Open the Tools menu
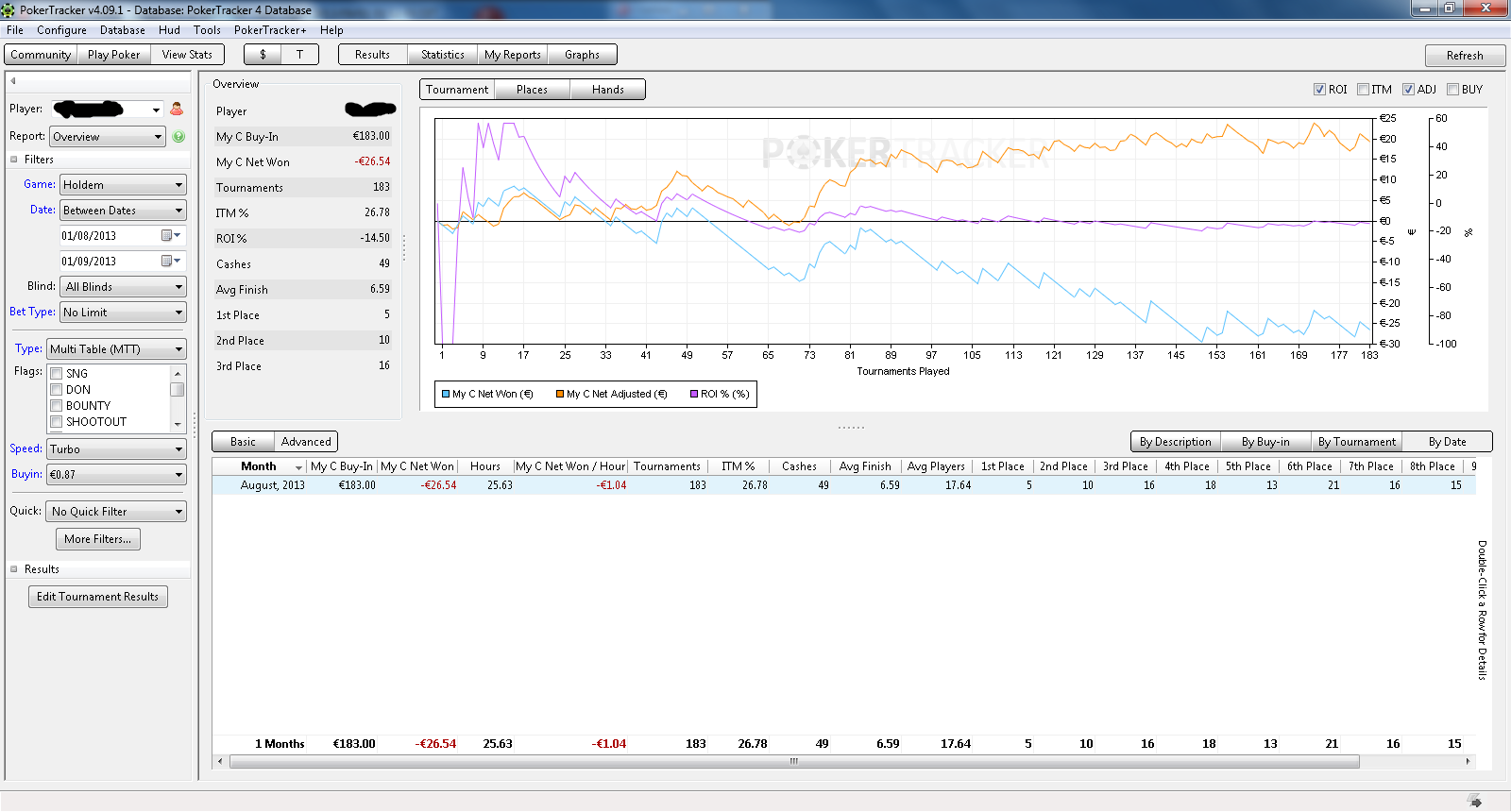The height and width of the screenshot is (812, 1511). coord(207,30)
